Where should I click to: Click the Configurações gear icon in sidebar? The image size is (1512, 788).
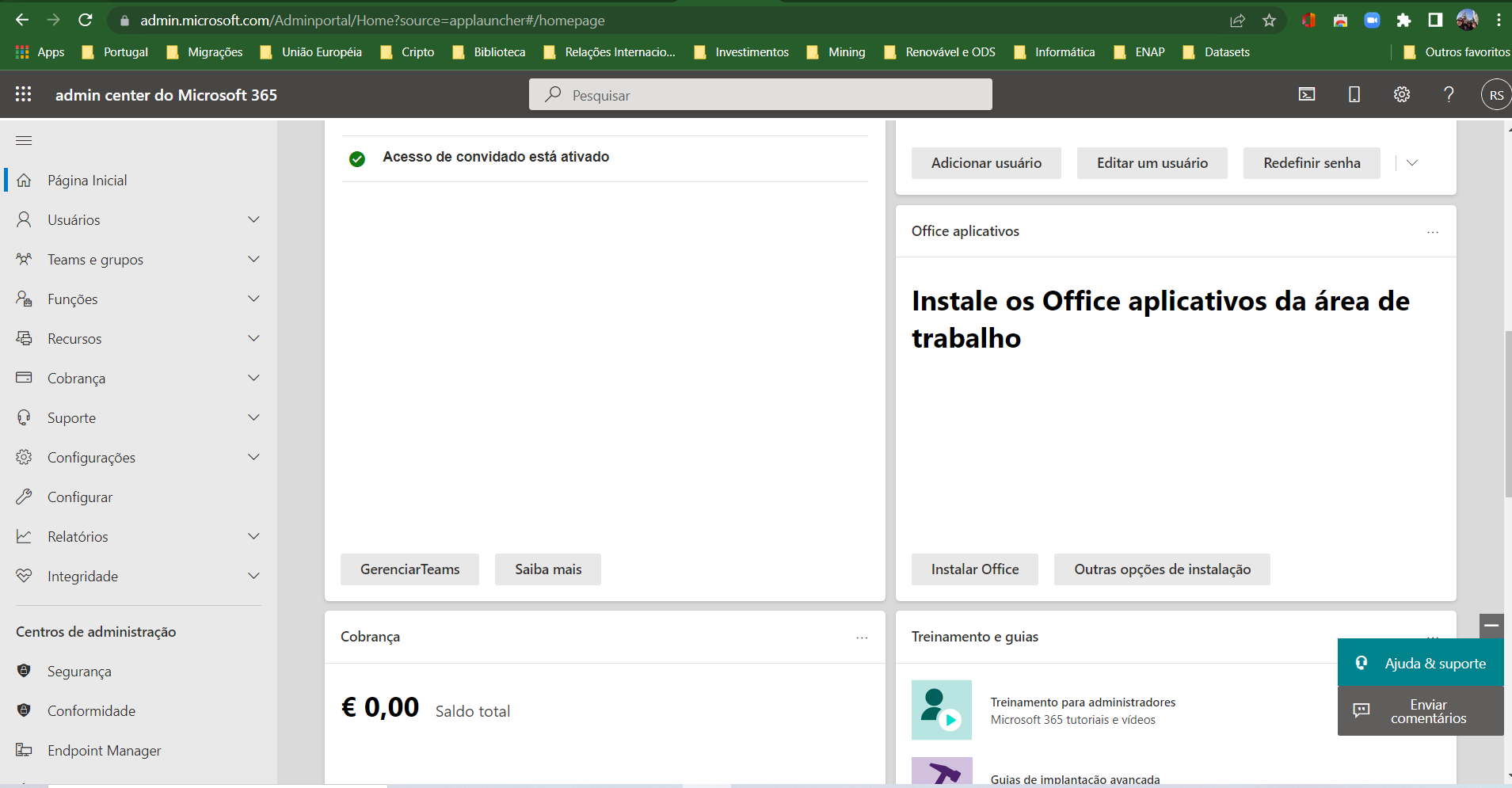[x=24, y=457]
